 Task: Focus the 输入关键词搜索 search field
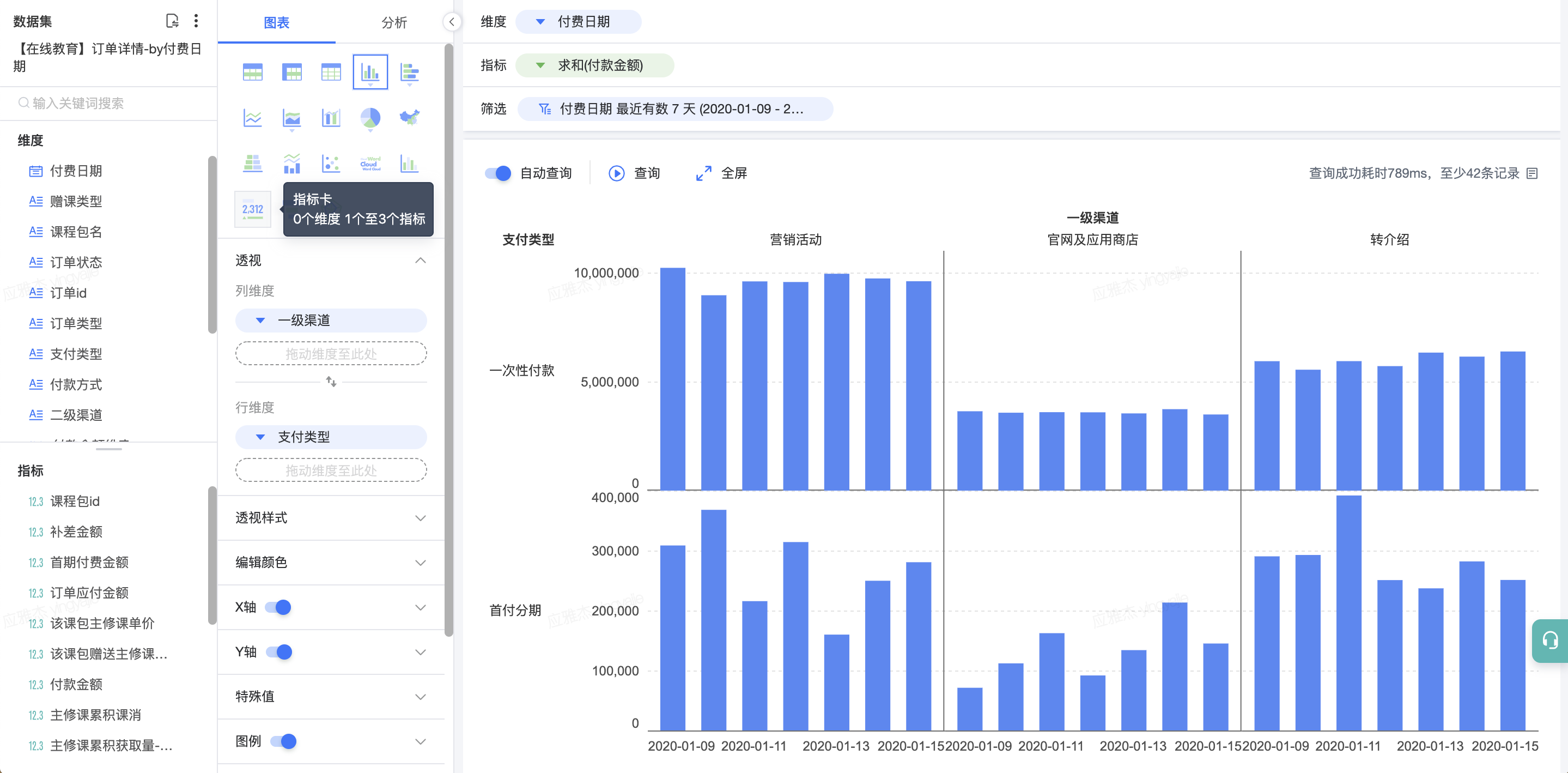click(108, 103)
